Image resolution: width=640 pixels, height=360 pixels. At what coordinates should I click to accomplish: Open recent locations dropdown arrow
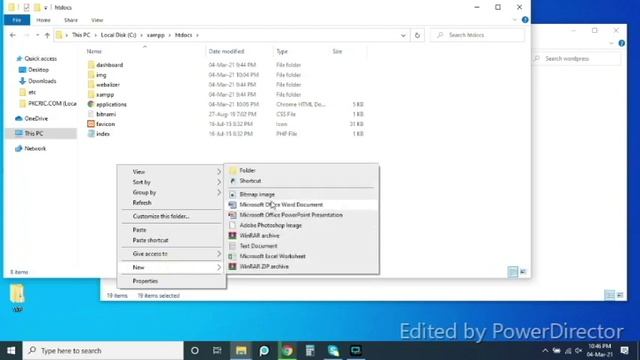pyautogui.click(x=38, y=35)
